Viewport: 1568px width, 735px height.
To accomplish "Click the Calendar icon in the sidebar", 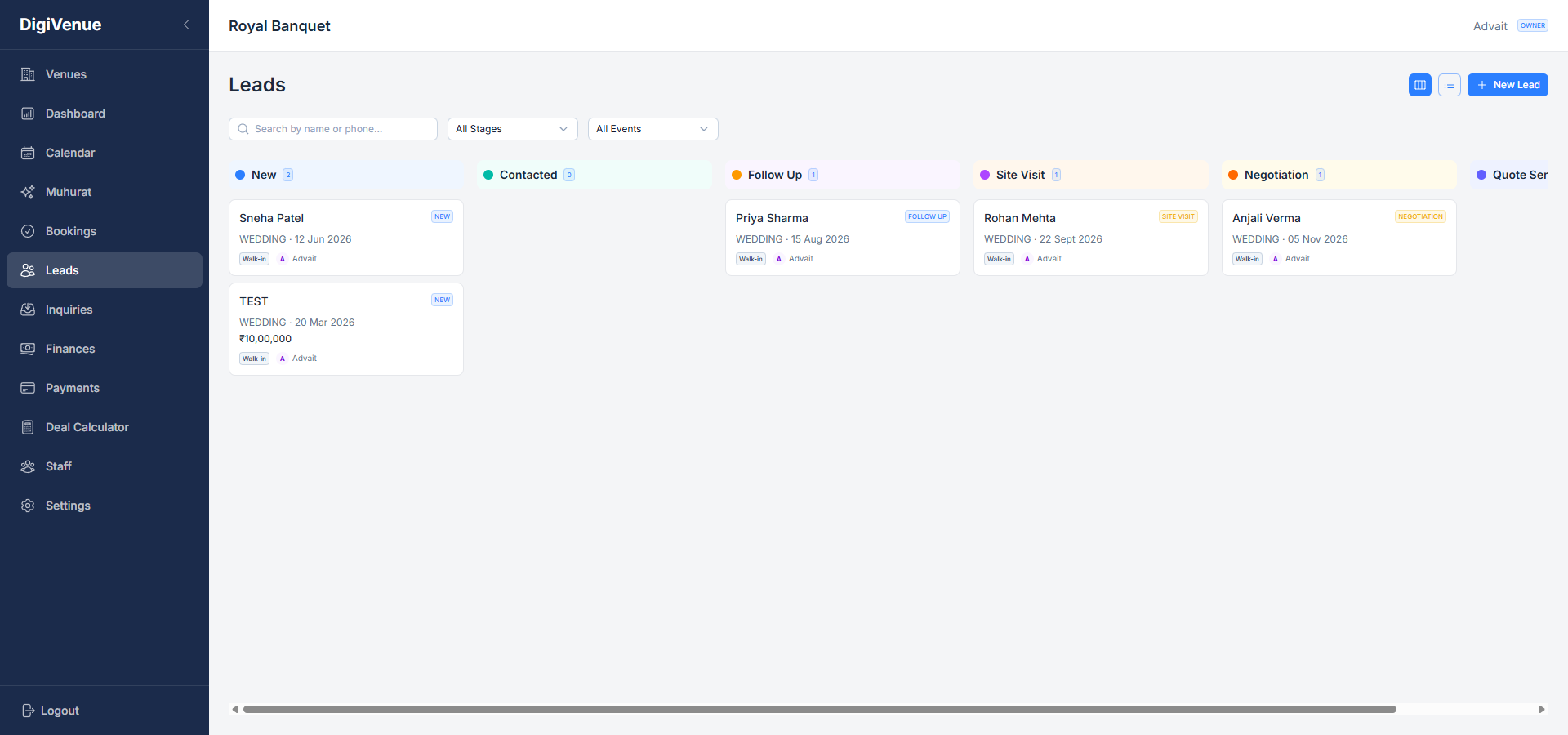I will [x=28, y=153].
